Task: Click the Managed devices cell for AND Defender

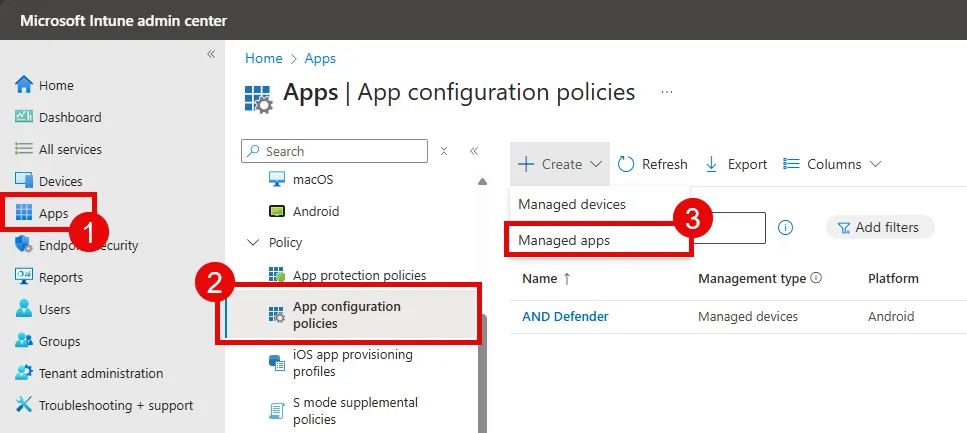Action: (747, 316)
